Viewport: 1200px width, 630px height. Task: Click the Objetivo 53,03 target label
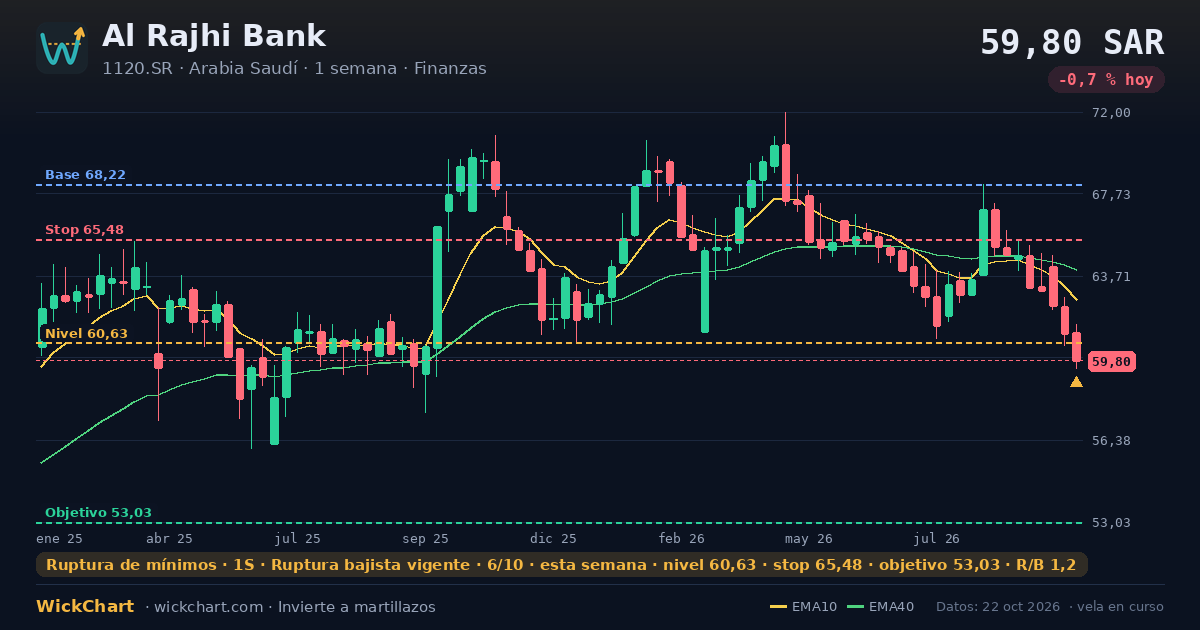tap(98, 513)
